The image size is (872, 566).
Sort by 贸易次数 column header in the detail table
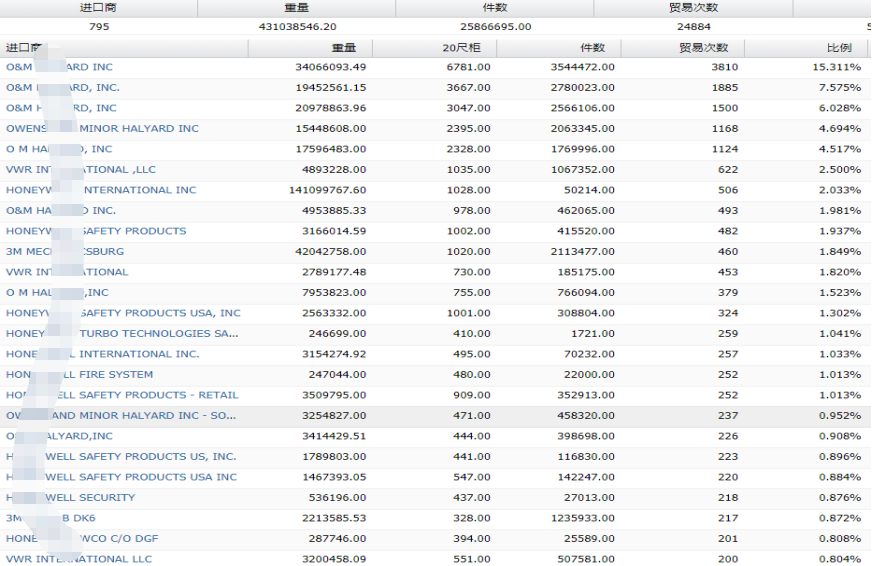pos(703,48)
